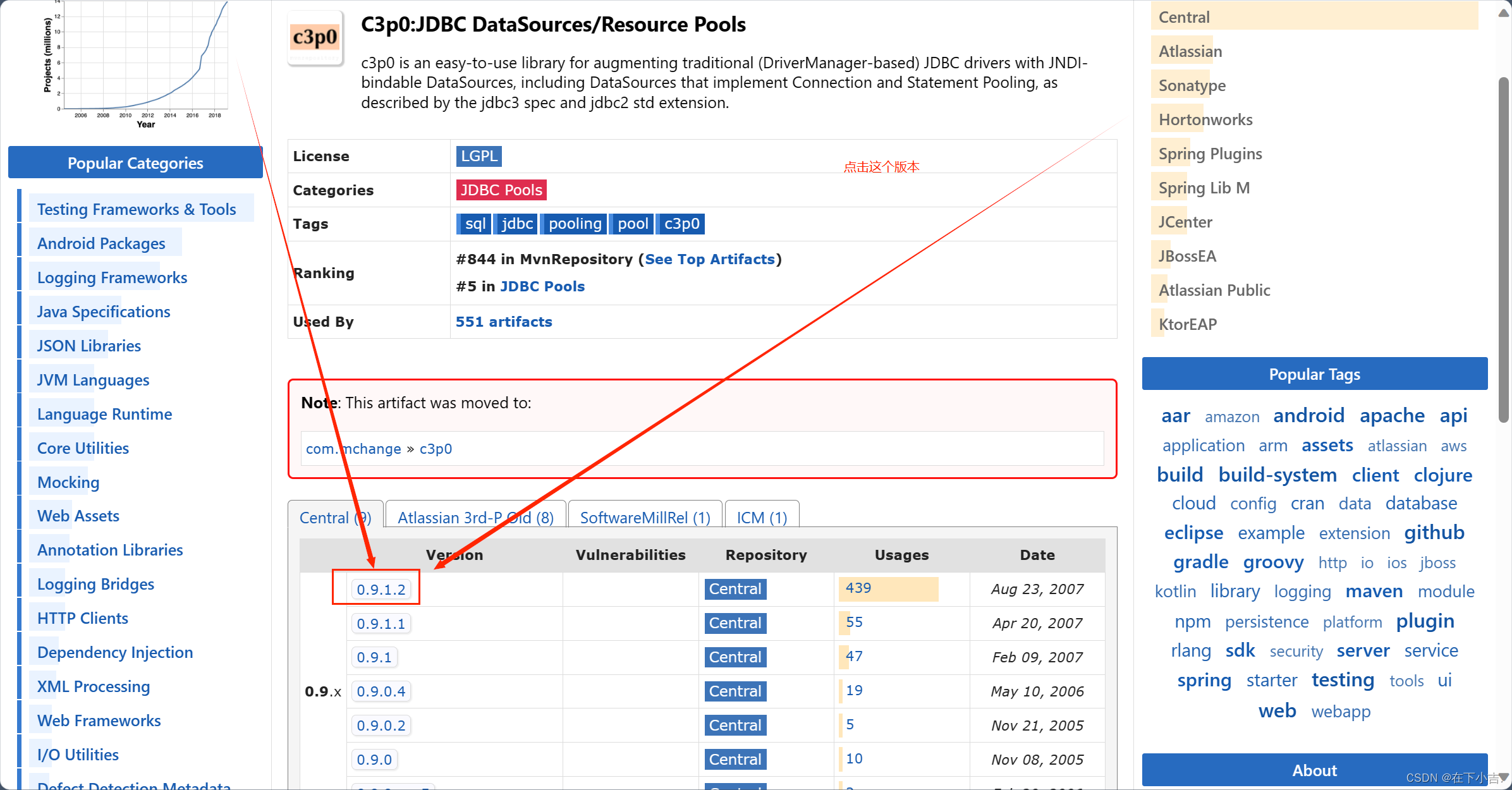Open the spring popular tag
The height and width of the screenshot is (790, 1512).
coord(1204,680)
